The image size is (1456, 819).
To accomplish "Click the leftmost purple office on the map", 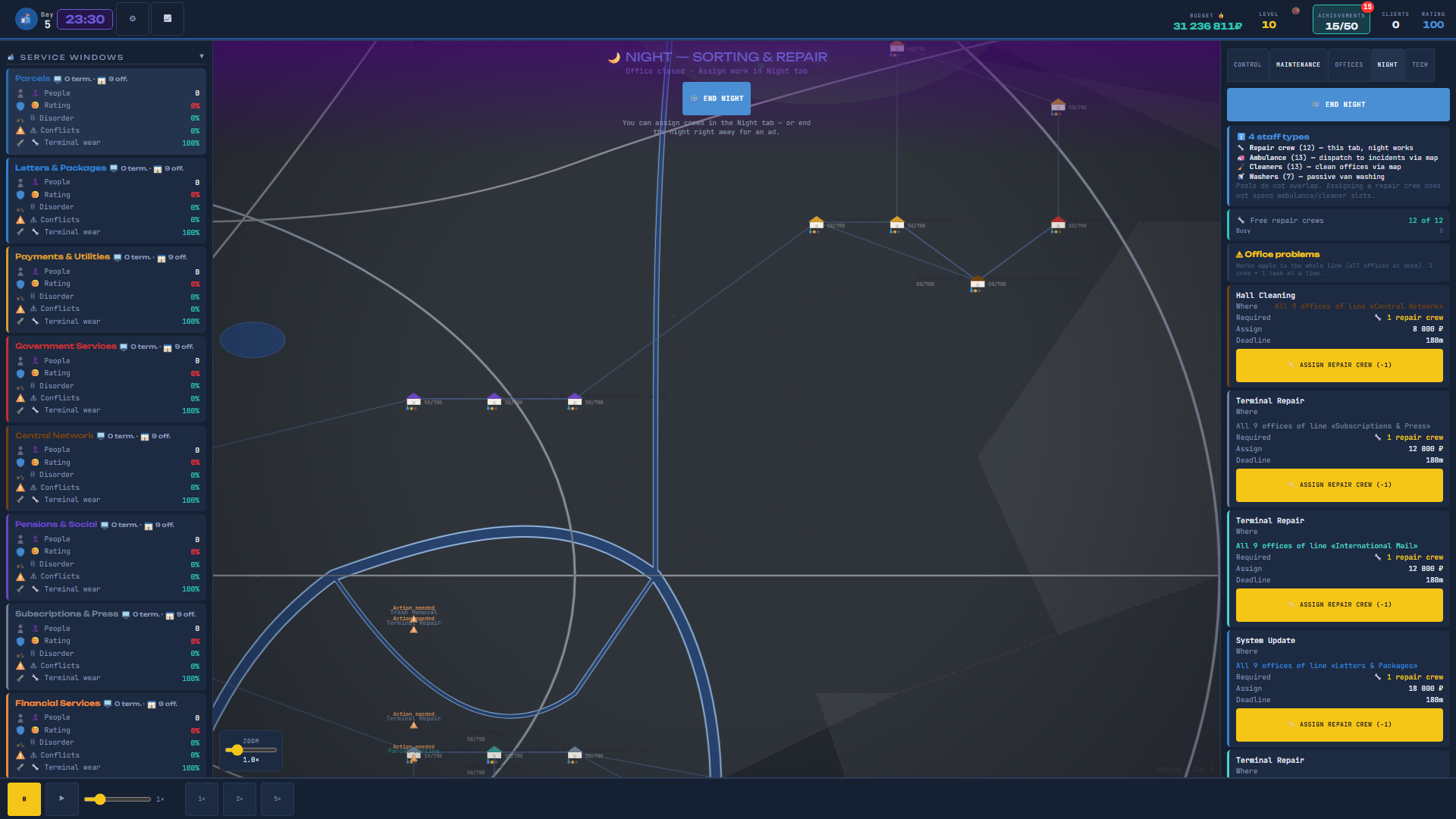I will 413,400.
